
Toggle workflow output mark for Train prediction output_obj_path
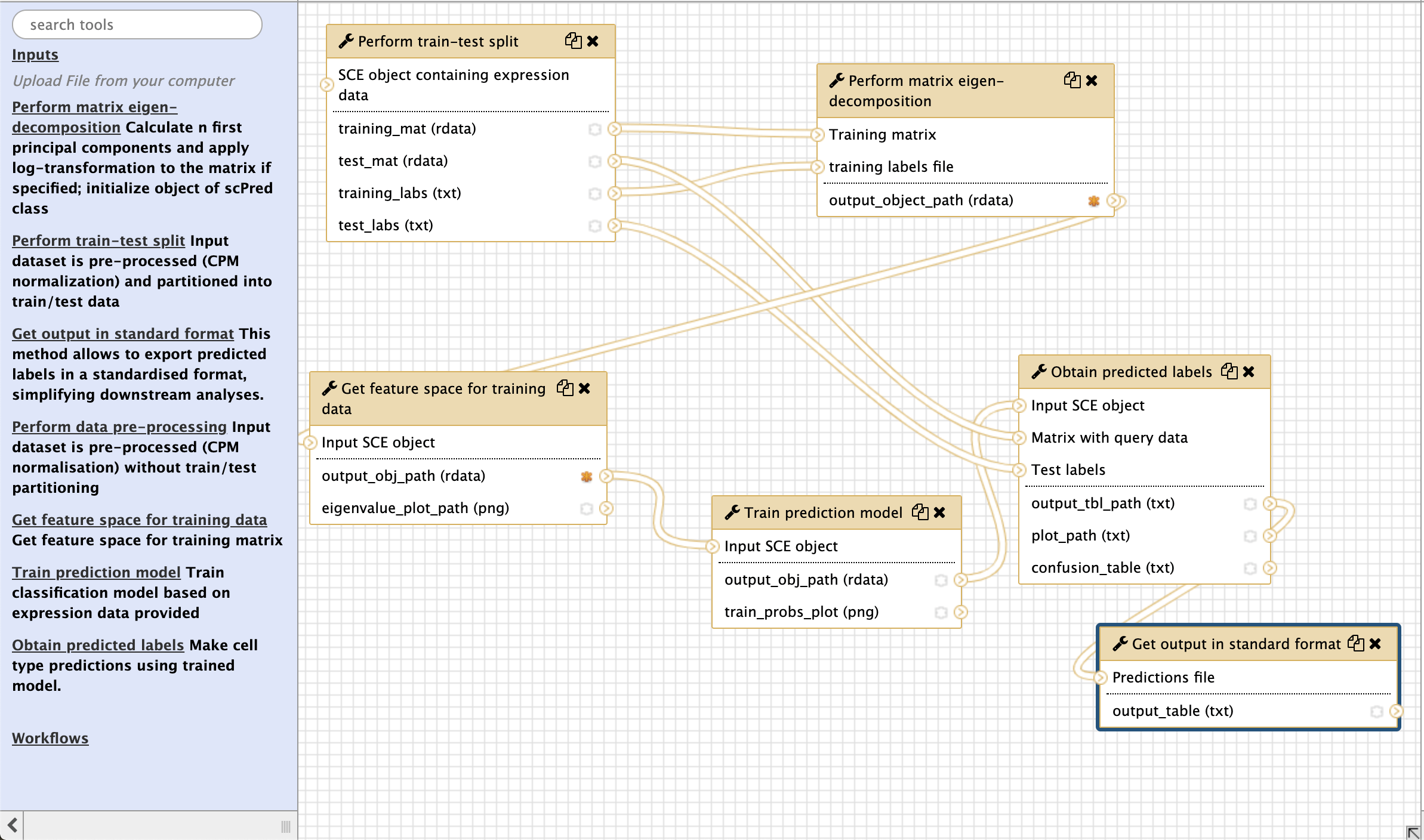pyautogui.click(x=941, y=580)
